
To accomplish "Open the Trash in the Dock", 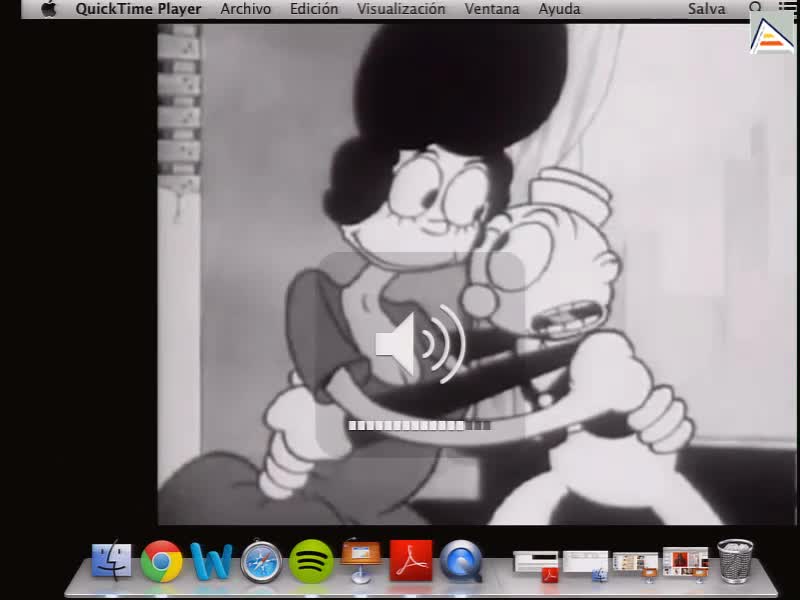I will coord(735,560).
